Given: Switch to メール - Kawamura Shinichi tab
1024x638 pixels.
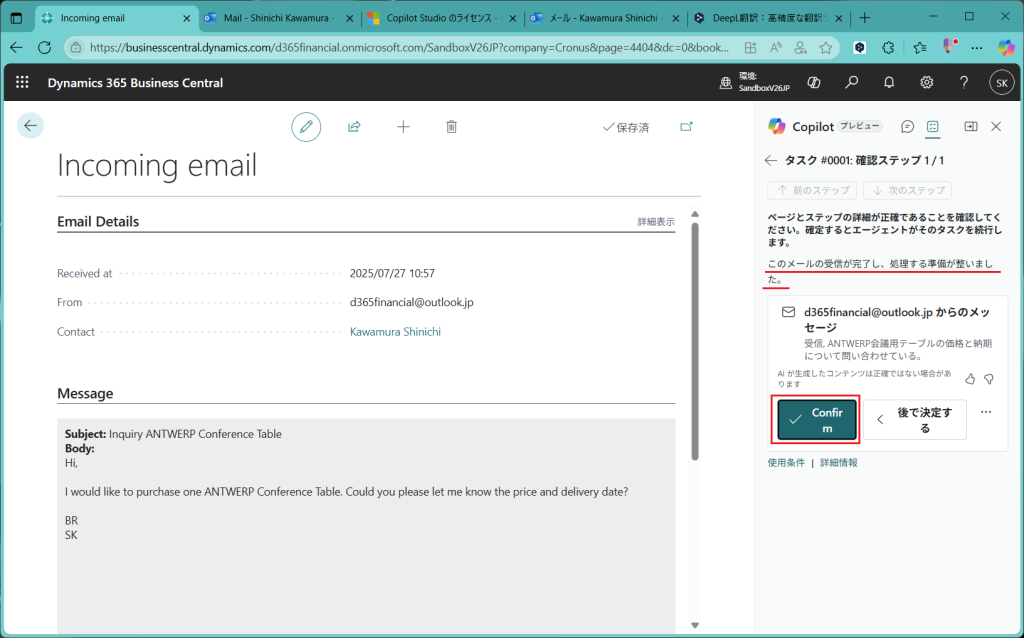Looking at the screenshot, I should click(x=605, y=18).
